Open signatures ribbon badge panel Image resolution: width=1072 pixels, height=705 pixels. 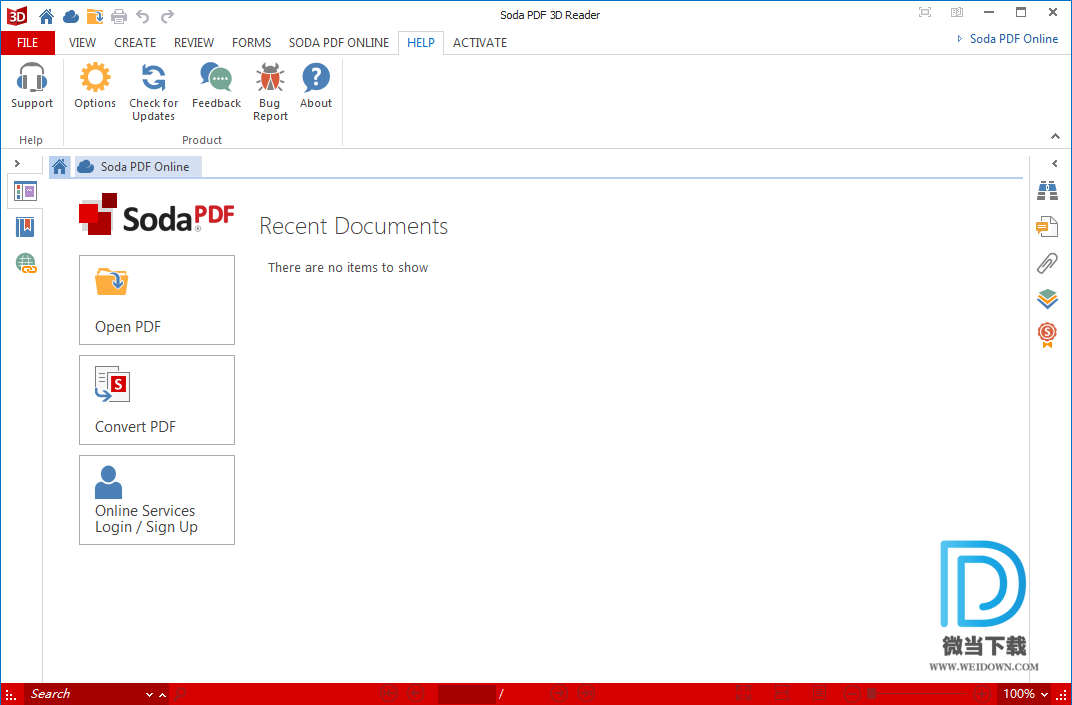pos(1047,335)
